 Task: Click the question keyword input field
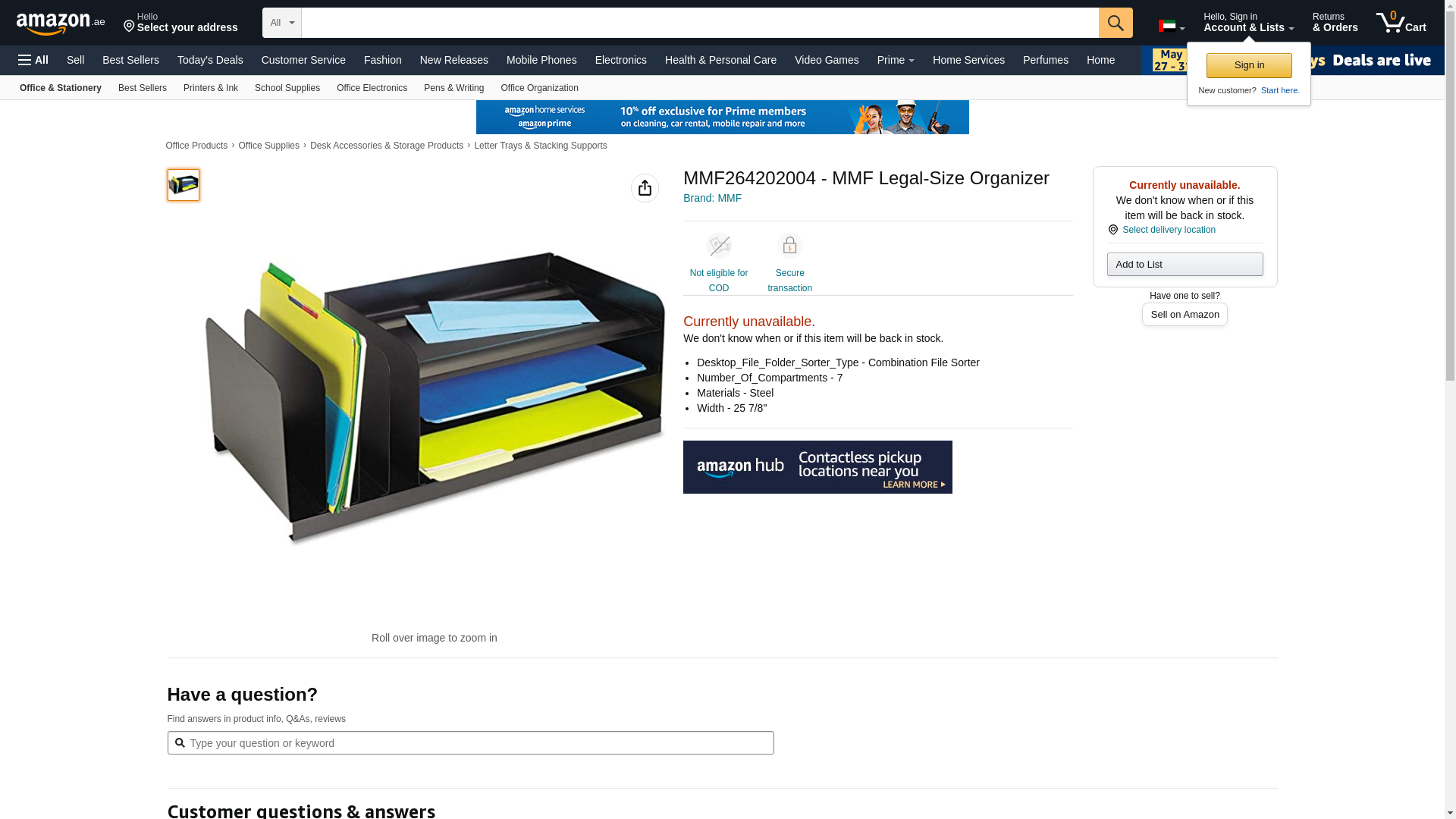point(470,743)
